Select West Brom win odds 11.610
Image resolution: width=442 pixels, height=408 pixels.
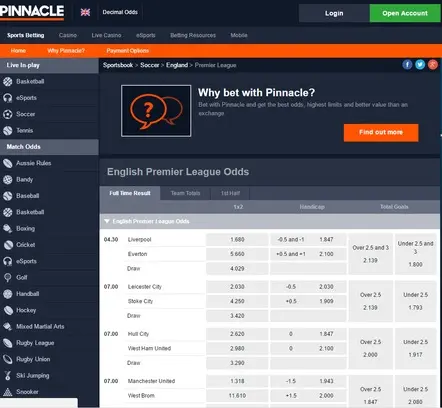point(237,396)
